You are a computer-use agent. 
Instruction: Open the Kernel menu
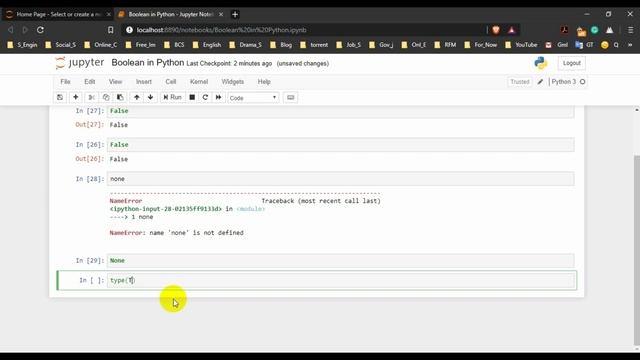pyautogui.click(x=199, y=82)
